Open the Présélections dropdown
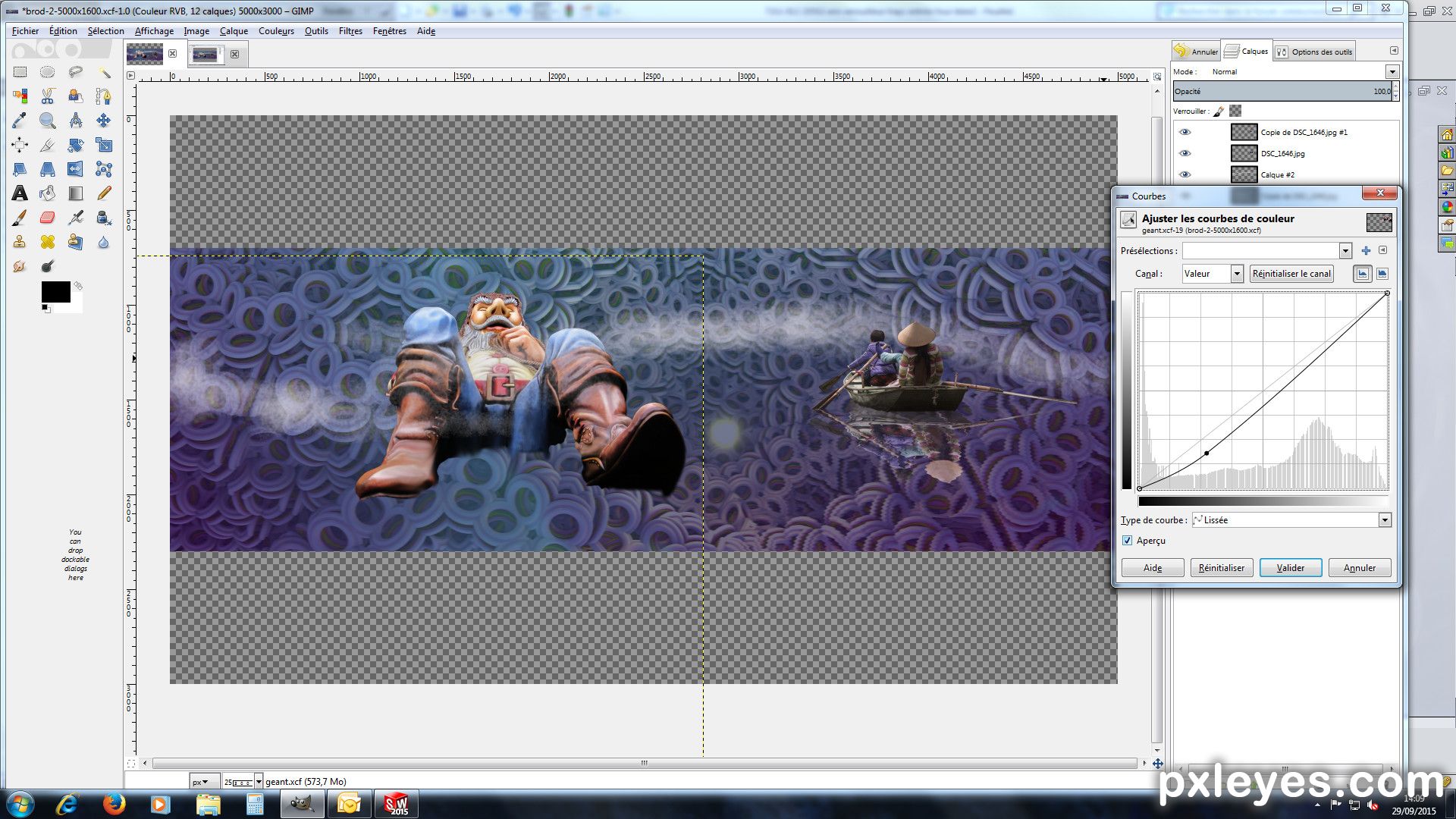1456x819 pixels. pyautogui.click(x=1345, y=251)
